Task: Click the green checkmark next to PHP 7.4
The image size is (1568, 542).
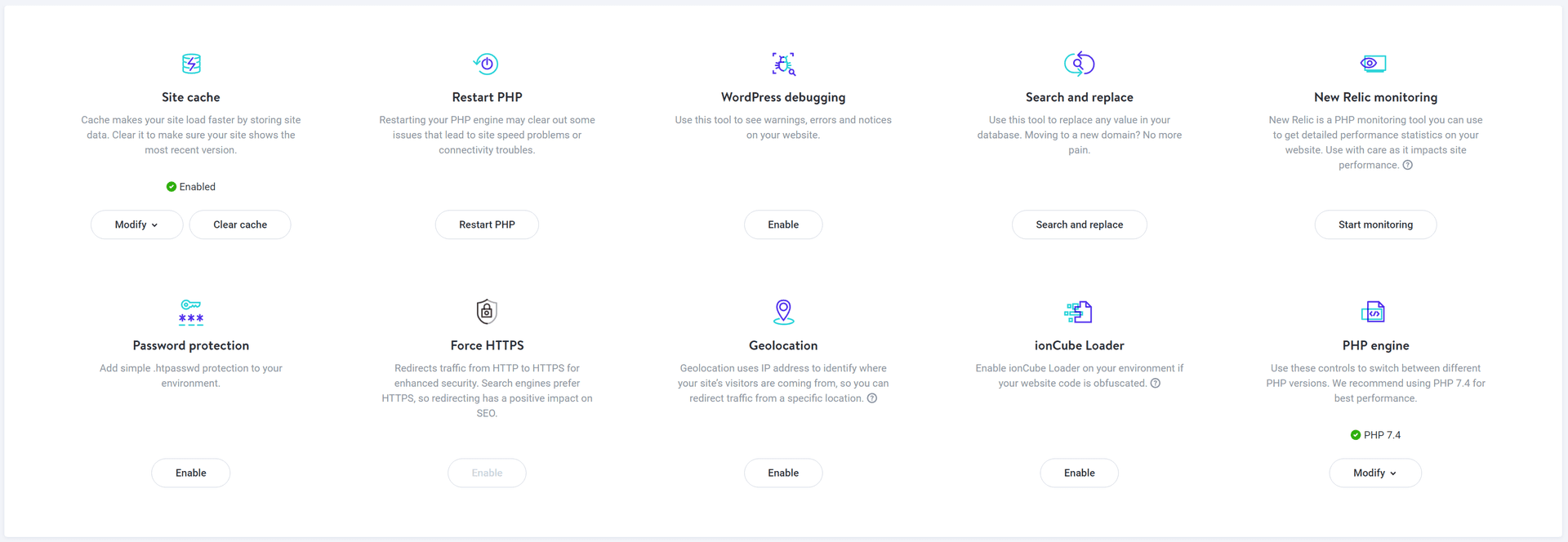Action: click(1355, 434)
